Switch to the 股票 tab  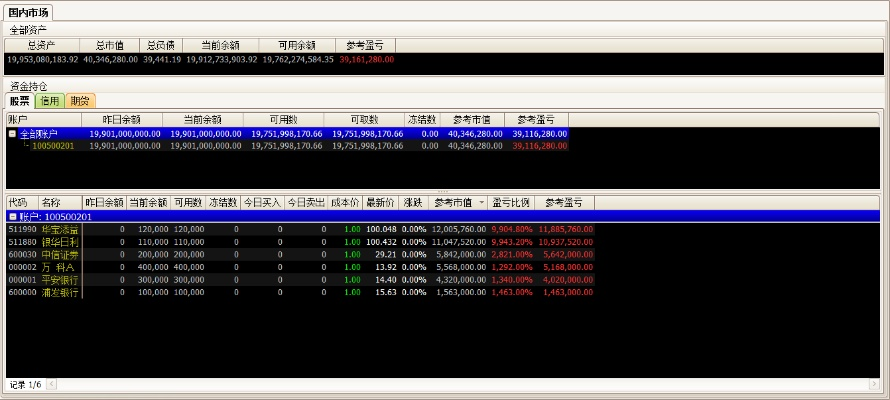click(x=19, y=101)
